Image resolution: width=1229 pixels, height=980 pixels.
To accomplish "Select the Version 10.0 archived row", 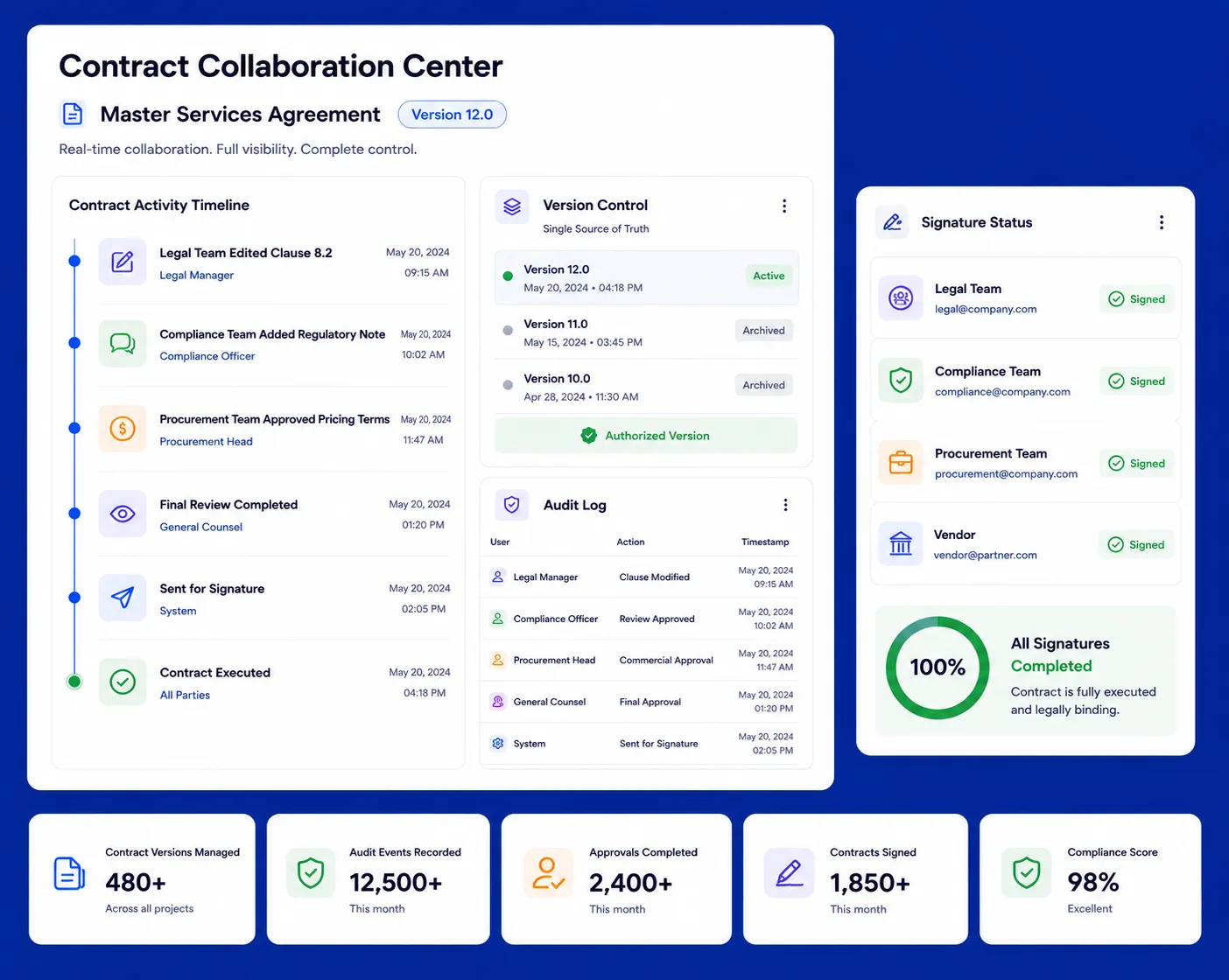I will click(647, 387).
